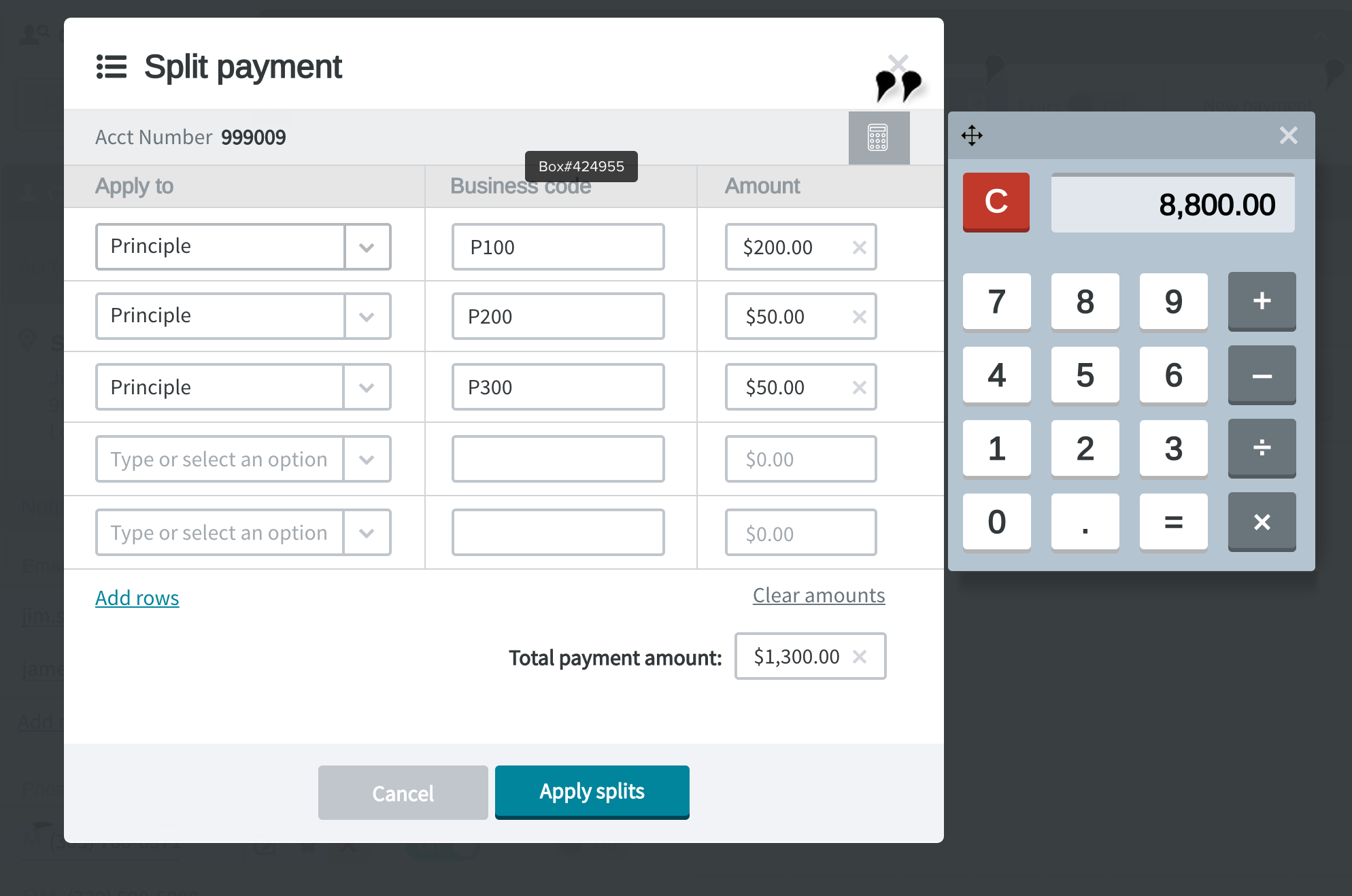Click the close X on second amount row
This screenshot has height=896, width=1352.
[x=858, y=316]
